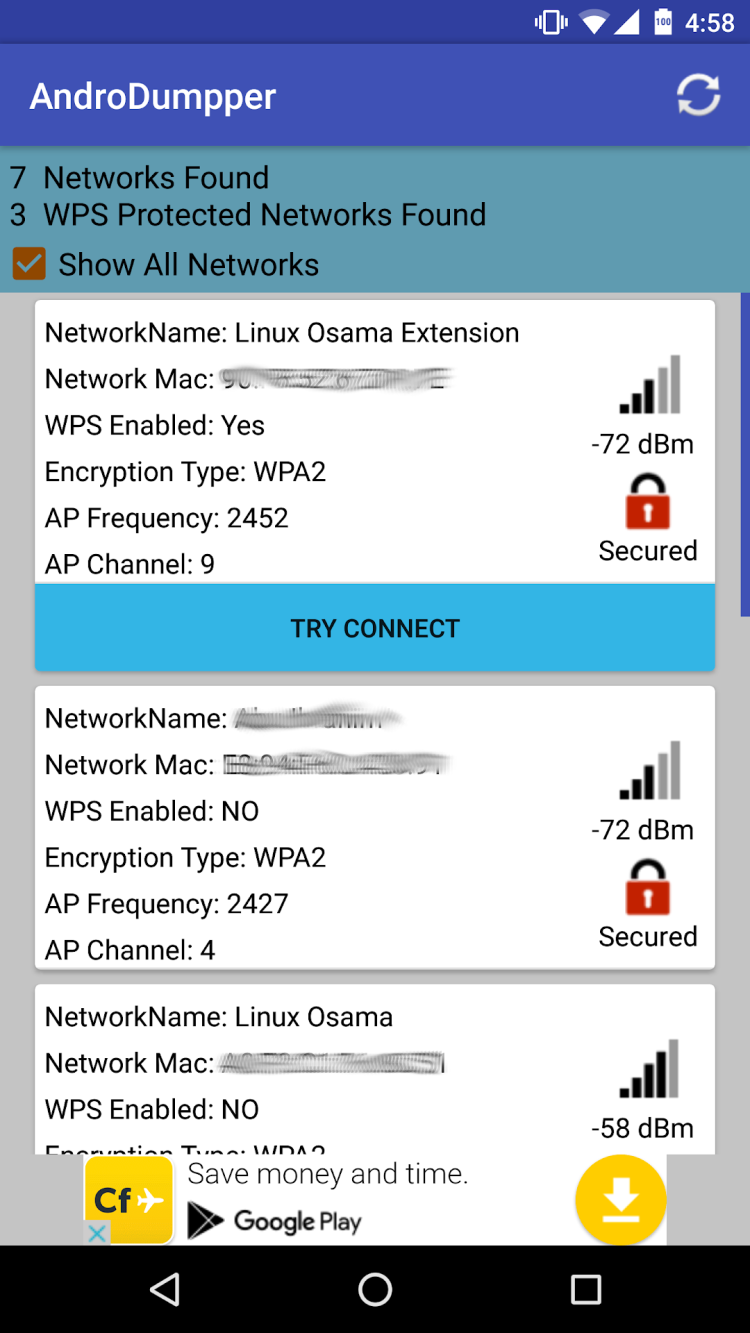Image resolution: width=750 pixels, height=1333 pixels.
Task: Tap the Android back navigation button
Action: 165,1289
